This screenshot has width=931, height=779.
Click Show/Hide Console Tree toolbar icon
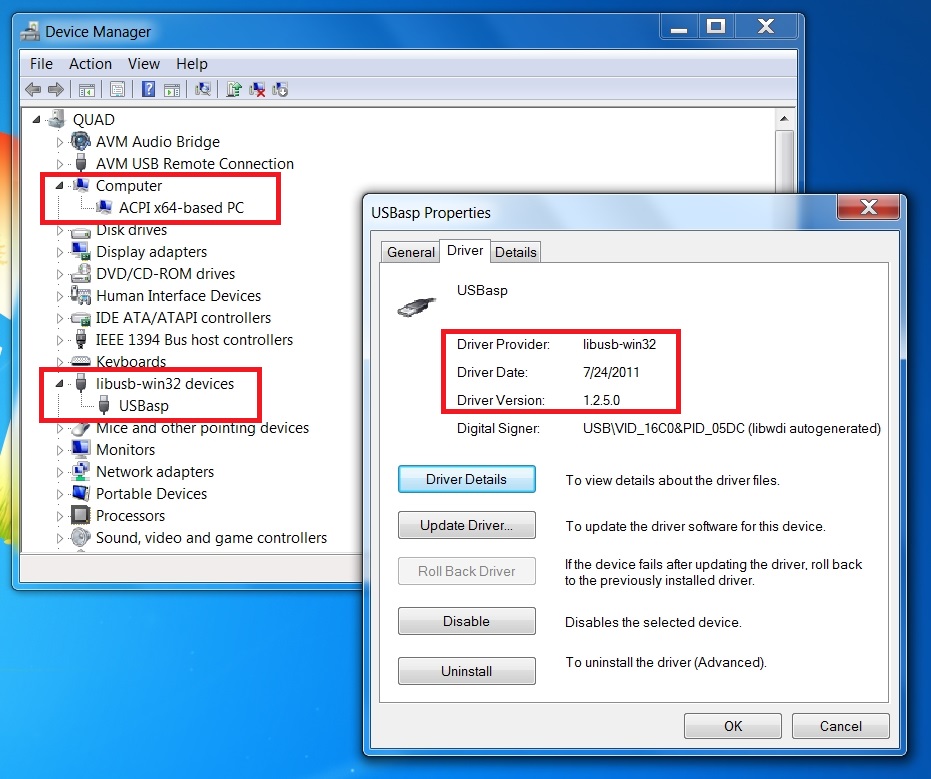pyautogui.click(x=87, y=90)
